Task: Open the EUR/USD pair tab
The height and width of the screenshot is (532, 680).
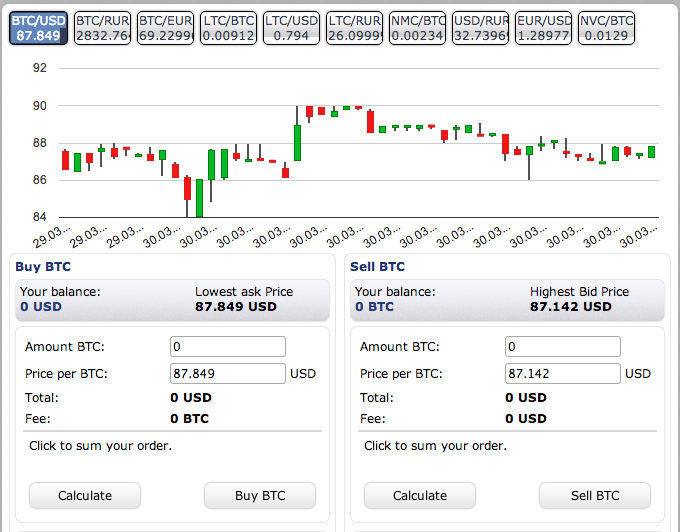Action: [x=543, y=28]
